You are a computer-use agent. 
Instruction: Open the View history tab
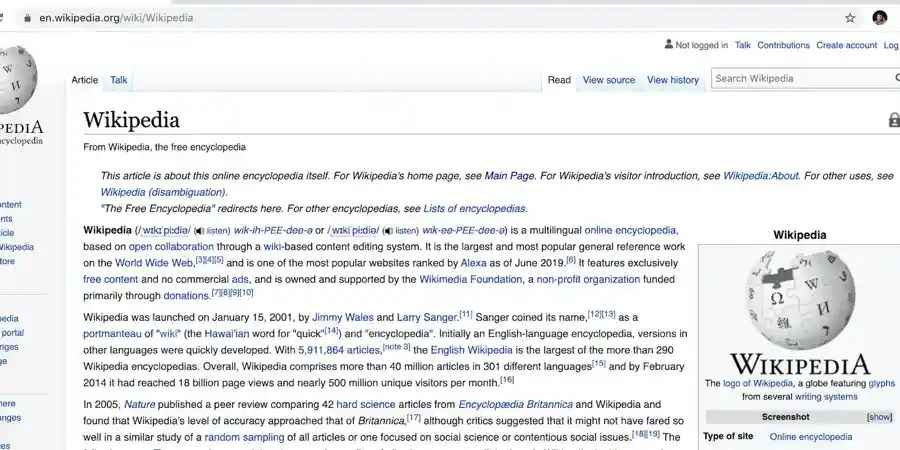pos(673,80)
